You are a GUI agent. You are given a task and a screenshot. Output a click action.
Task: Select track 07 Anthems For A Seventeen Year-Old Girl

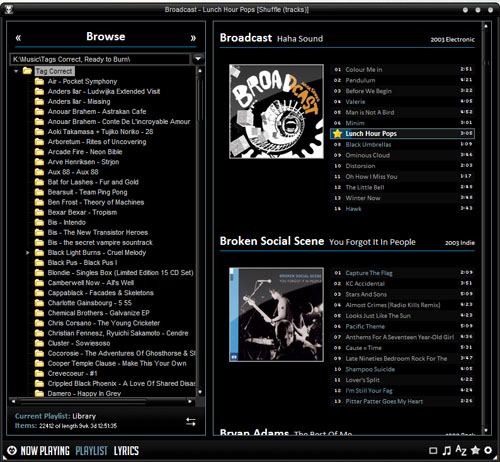[402, 337]
